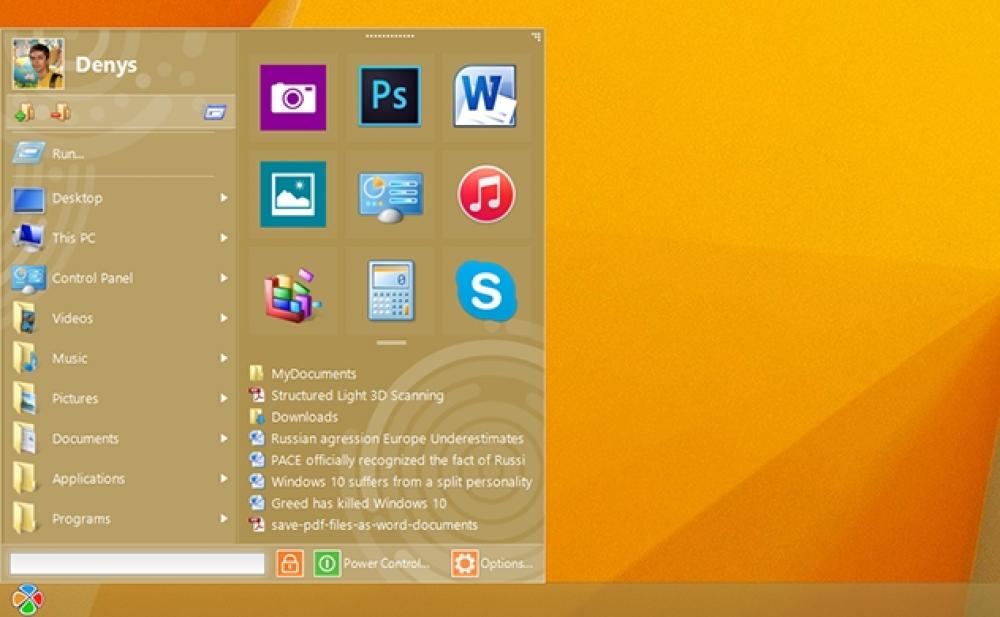Click the orange Options gear icon
Image resolution: width=1000 pixels, height=617 pixels.
[x=464, y=563]
